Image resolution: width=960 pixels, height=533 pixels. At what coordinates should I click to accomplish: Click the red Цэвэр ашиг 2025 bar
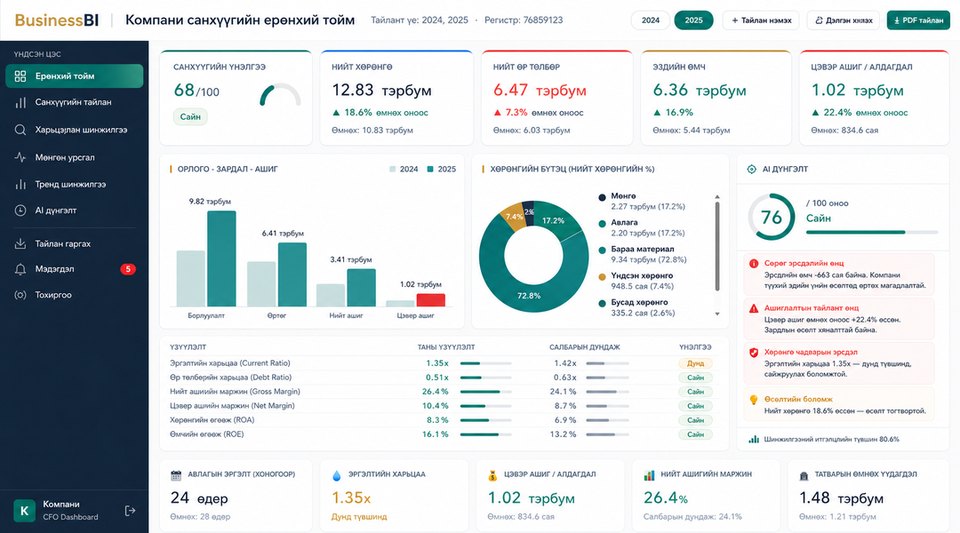click(431, 300)
